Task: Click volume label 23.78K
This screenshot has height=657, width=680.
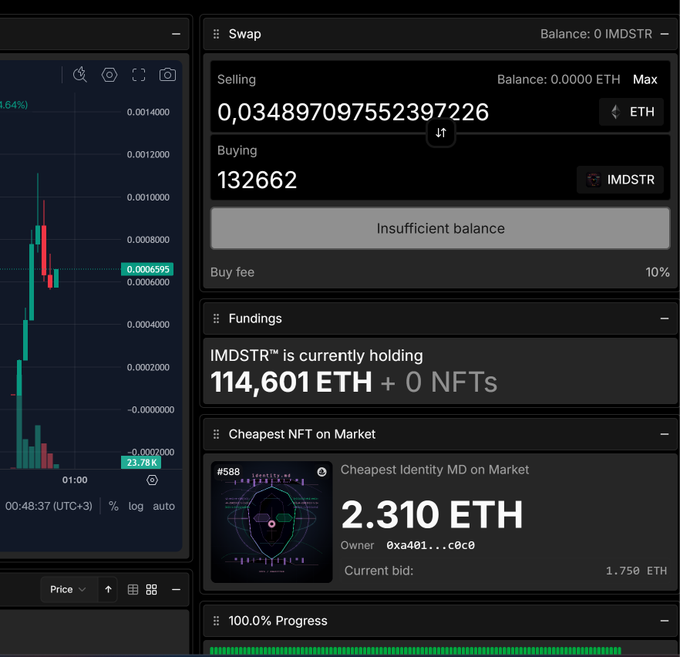Action: 141,462
